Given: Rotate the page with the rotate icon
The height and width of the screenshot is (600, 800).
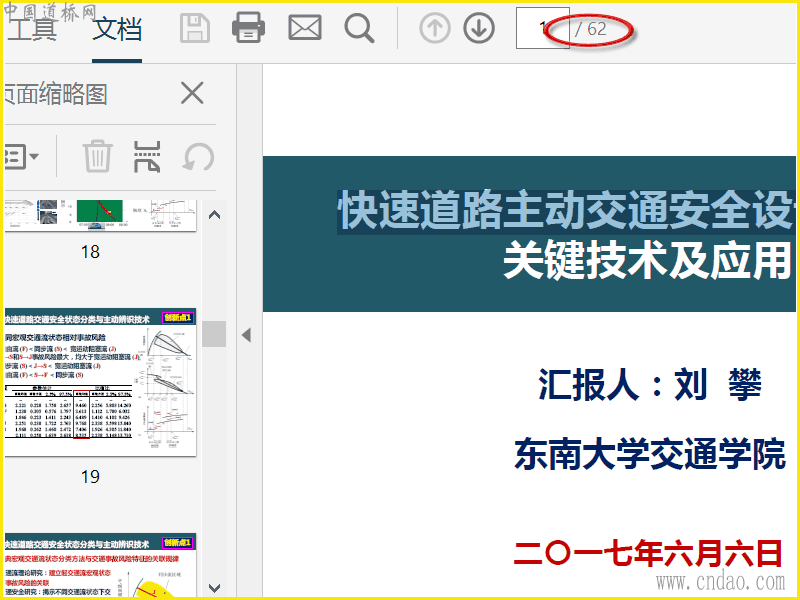Looking at the screenshot, I should tap(198, 157).
